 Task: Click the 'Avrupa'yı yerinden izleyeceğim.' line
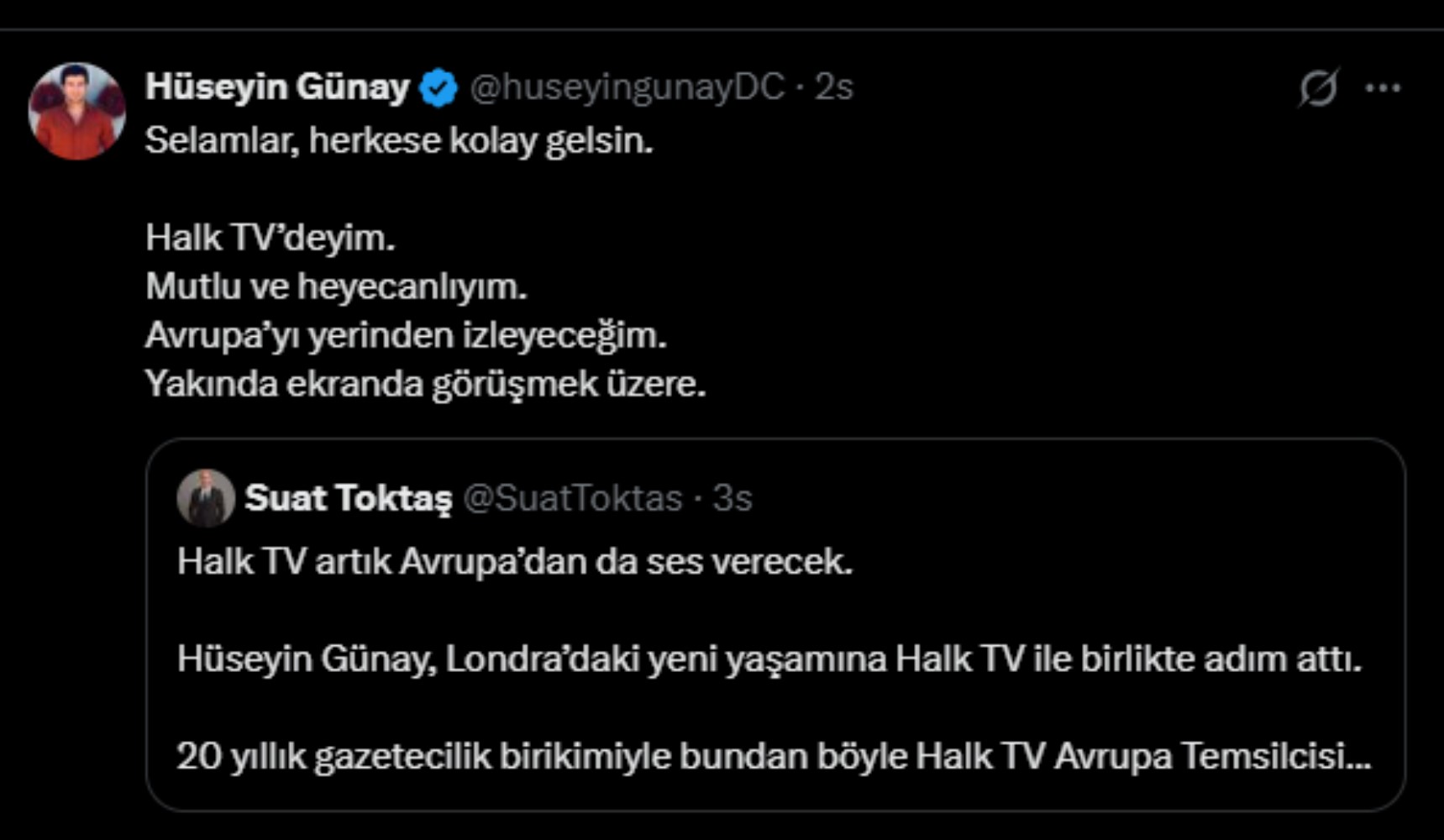406,335
